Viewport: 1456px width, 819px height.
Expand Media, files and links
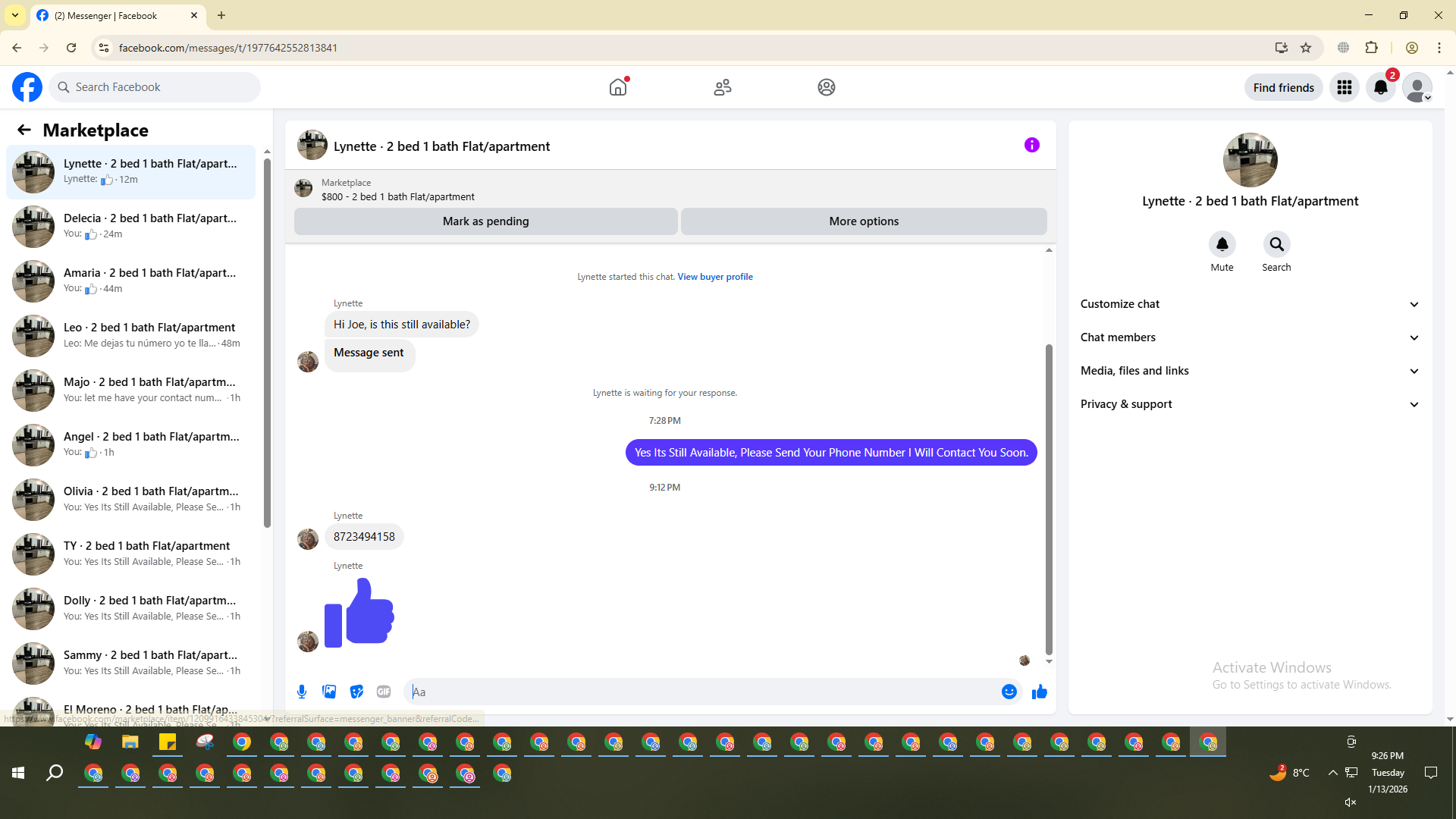[x=1250, y=371]
